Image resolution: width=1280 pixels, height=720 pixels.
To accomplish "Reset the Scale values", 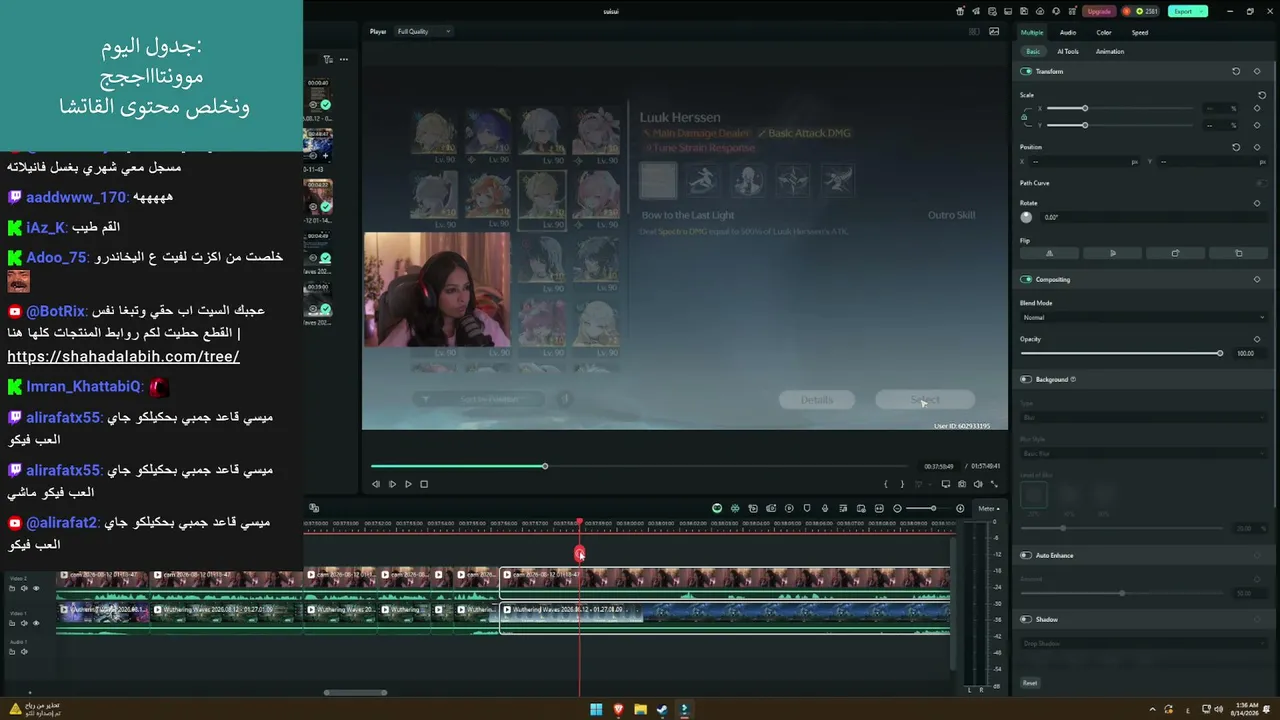I will (1262, 95).
